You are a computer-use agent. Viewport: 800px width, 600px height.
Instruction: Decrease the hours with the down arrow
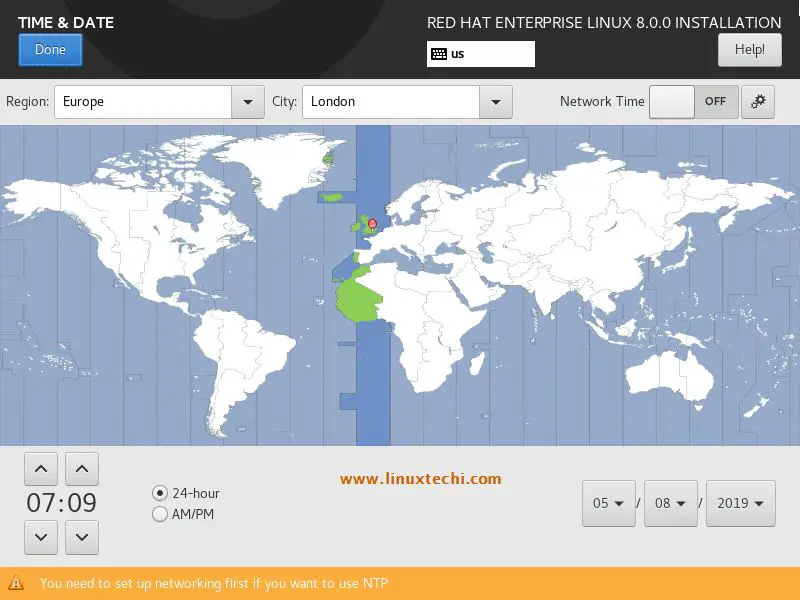click(41, 537)
